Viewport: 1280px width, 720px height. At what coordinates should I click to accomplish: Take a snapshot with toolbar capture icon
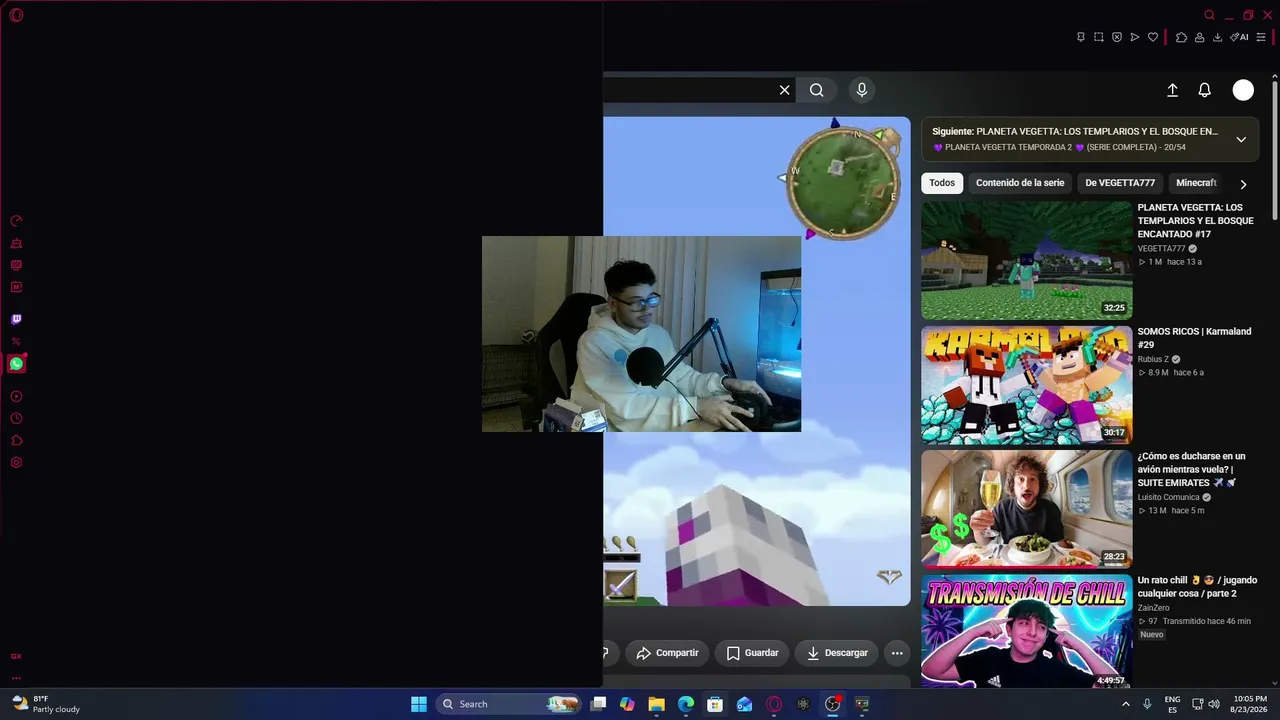tap(1099, 37)
